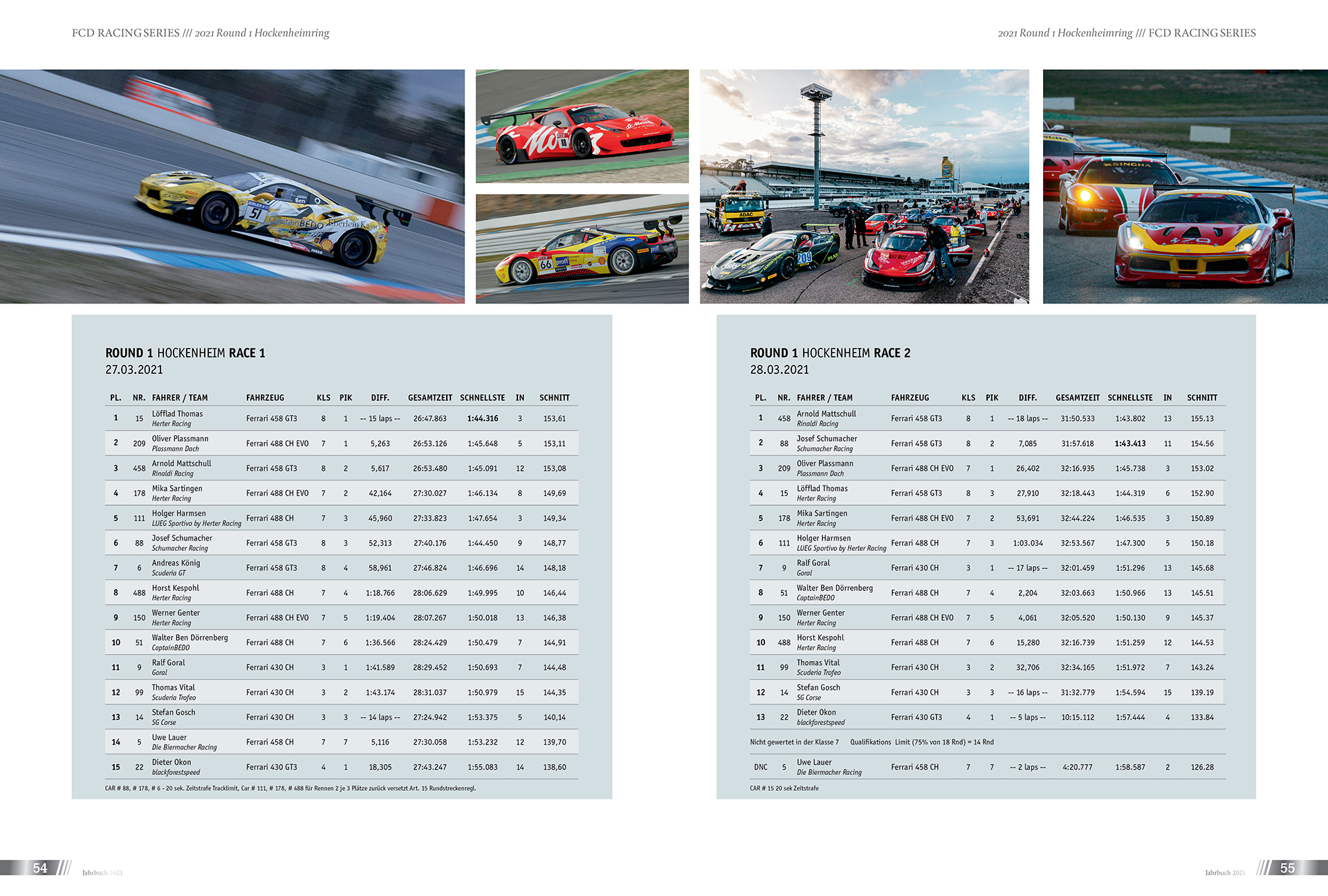The height and width of the screenshot is (896, 1328).
Task: Click the 27.03.2021 race date
Action: (134, 370)
